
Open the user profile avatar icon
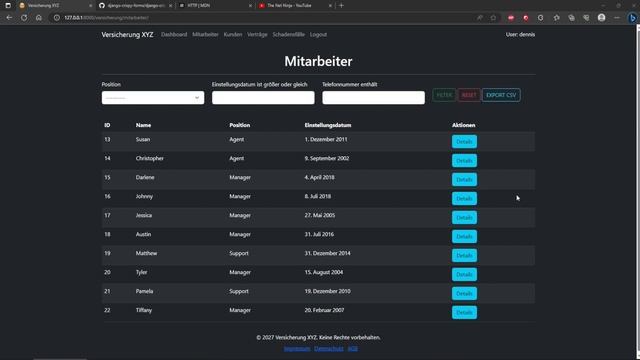601,18
